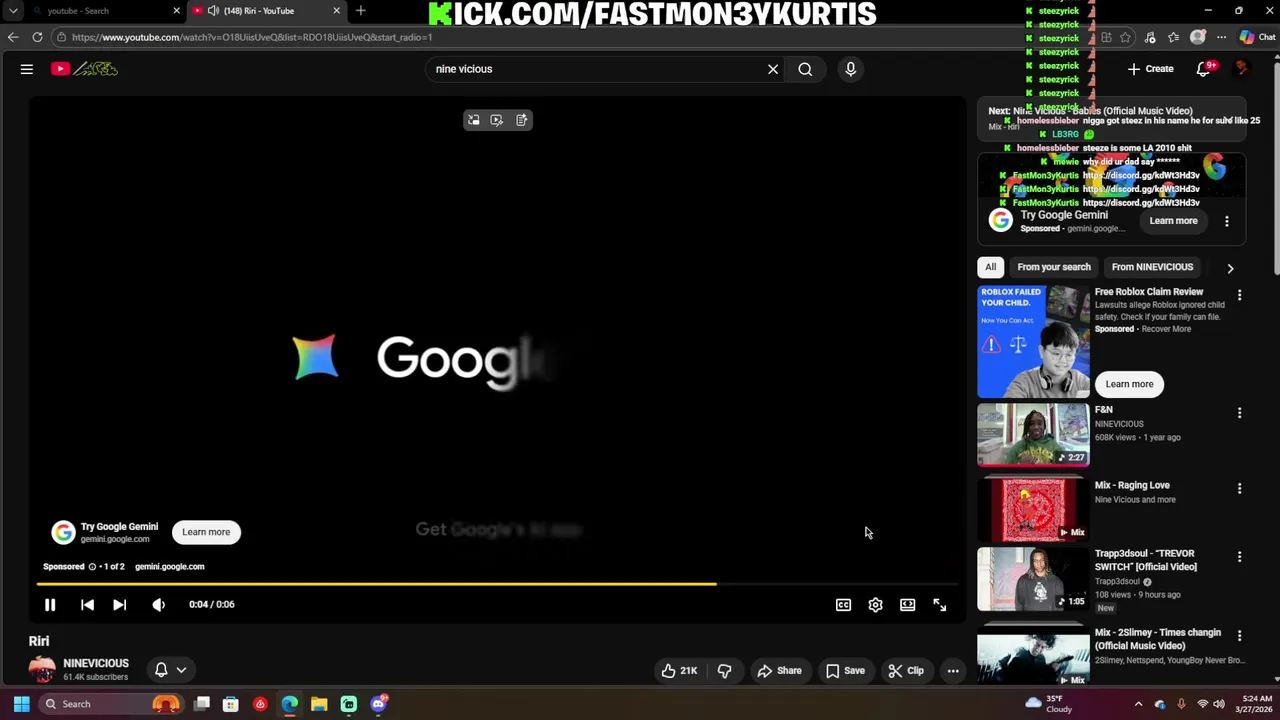Bookmark this page with the star
The width and height of the screenshot is (1280, 720).
point(1126,37)
